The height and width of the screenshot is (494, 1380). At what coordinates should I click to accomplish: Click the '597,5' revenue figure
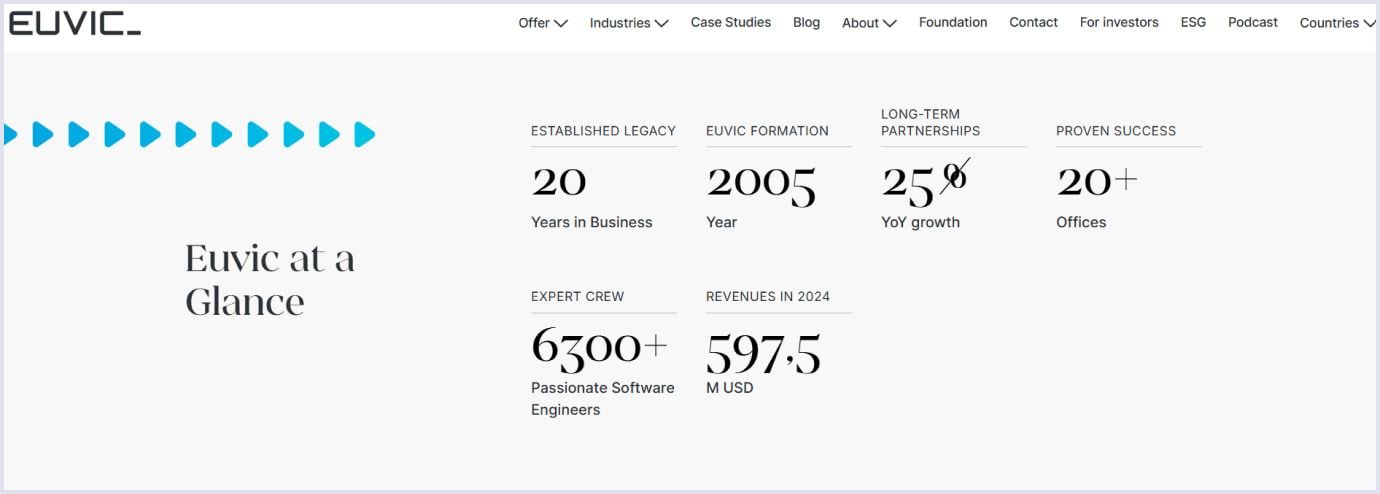pyautogui.click(x=764, y=352)
